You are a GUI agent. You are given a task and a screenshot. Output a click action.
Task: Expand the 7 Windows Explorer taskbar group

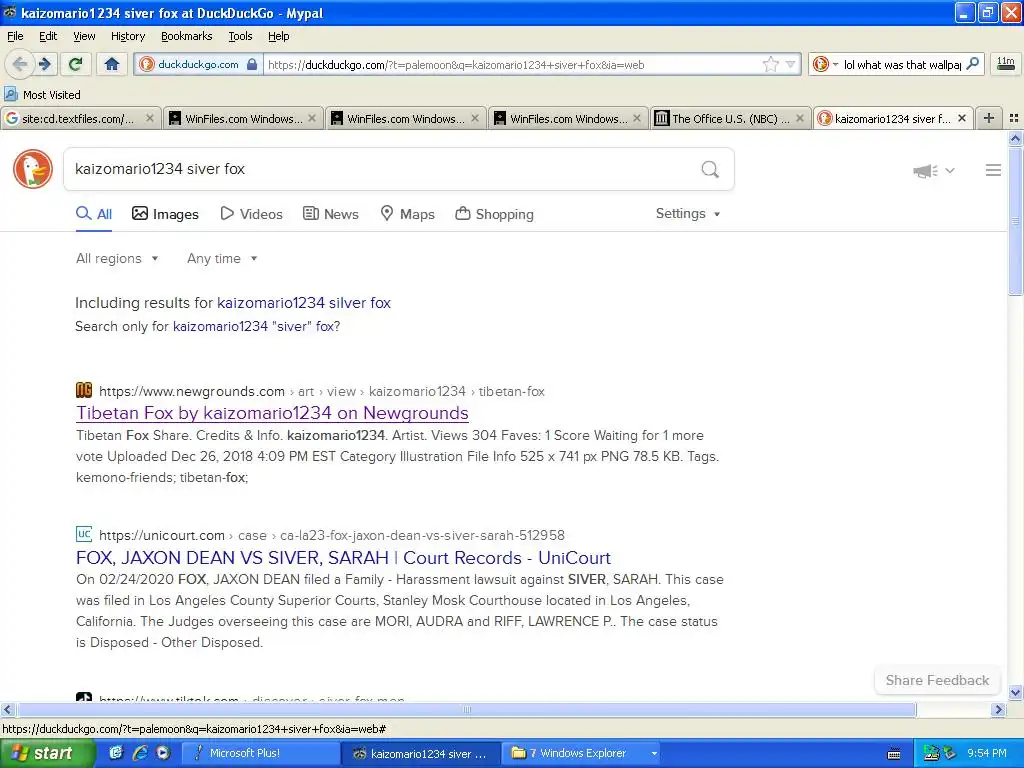pyautogui.click(x=582, y=754)
